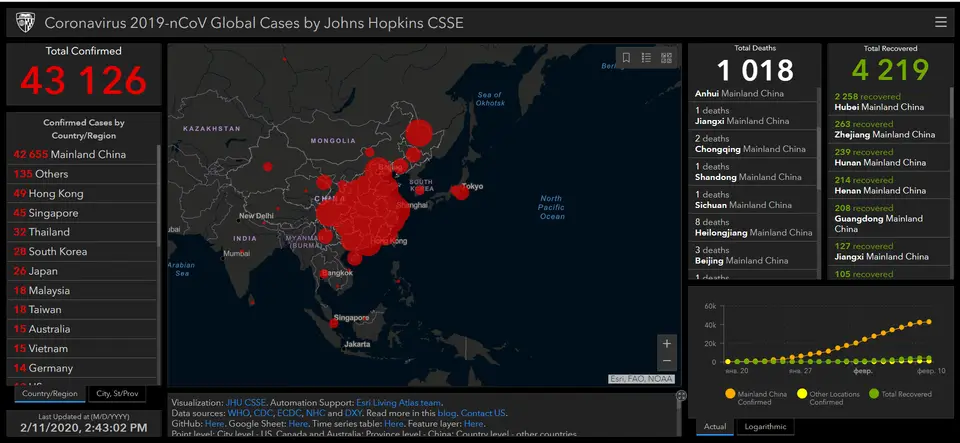Select the Logarithmic chart tab
The width and height of the screenshot is (960, 443).
pyautogui.click(x=765, y=426)
